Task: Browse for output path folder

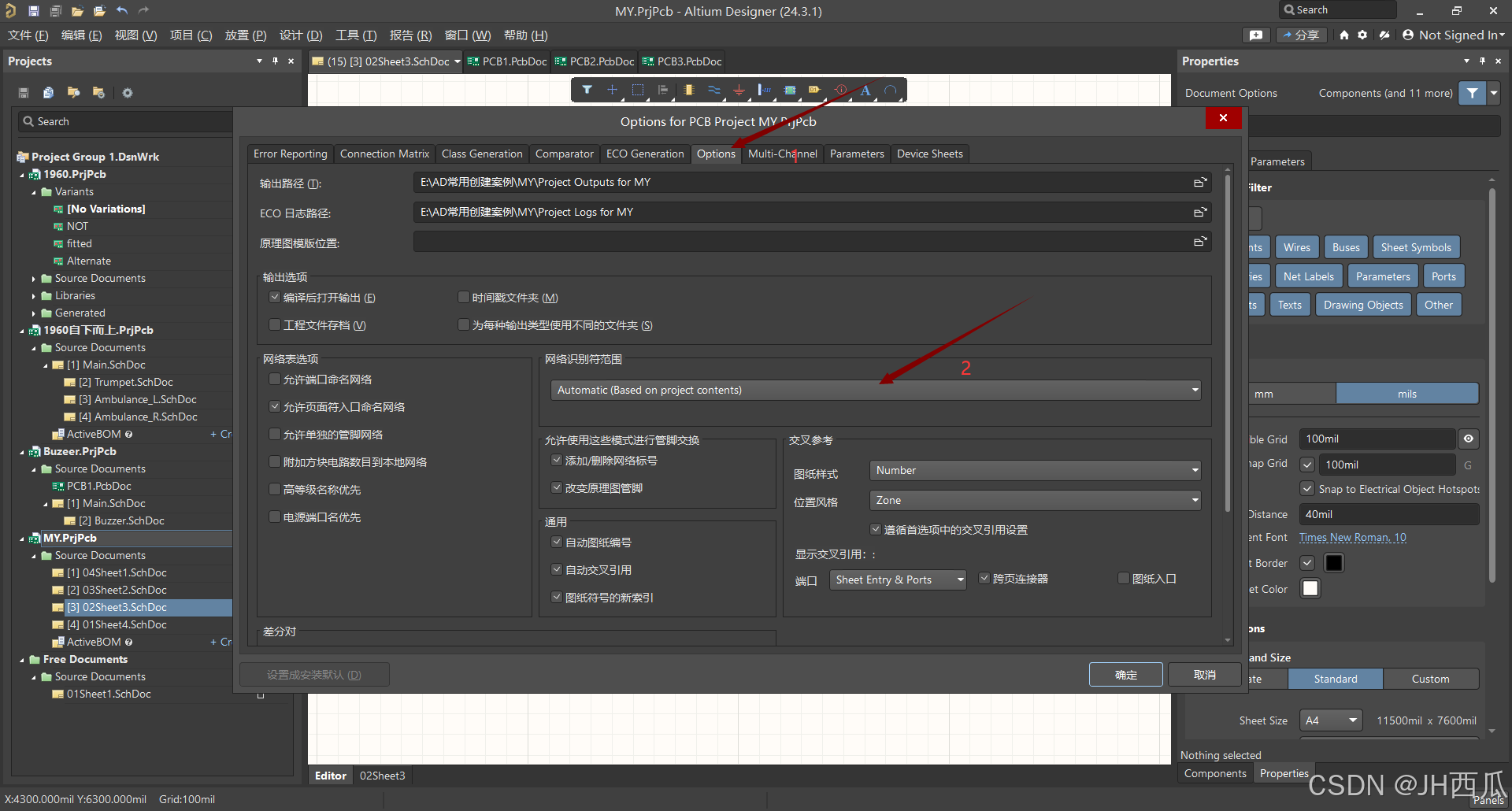Action: click(1200, 183)
